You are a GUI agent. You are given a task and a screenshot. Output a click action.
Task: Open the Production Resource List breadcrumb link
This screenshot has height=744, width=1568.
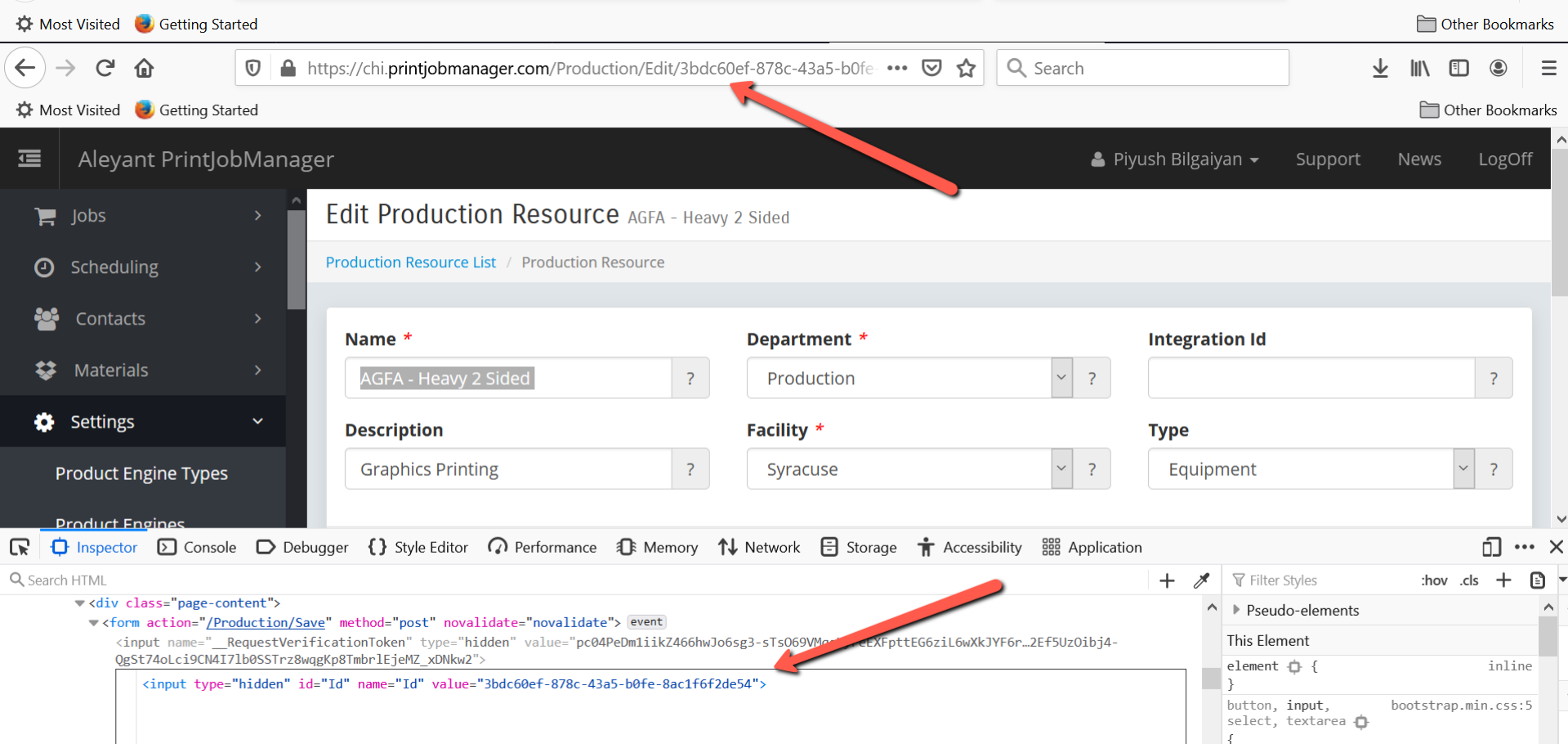[x=410, y=262]
